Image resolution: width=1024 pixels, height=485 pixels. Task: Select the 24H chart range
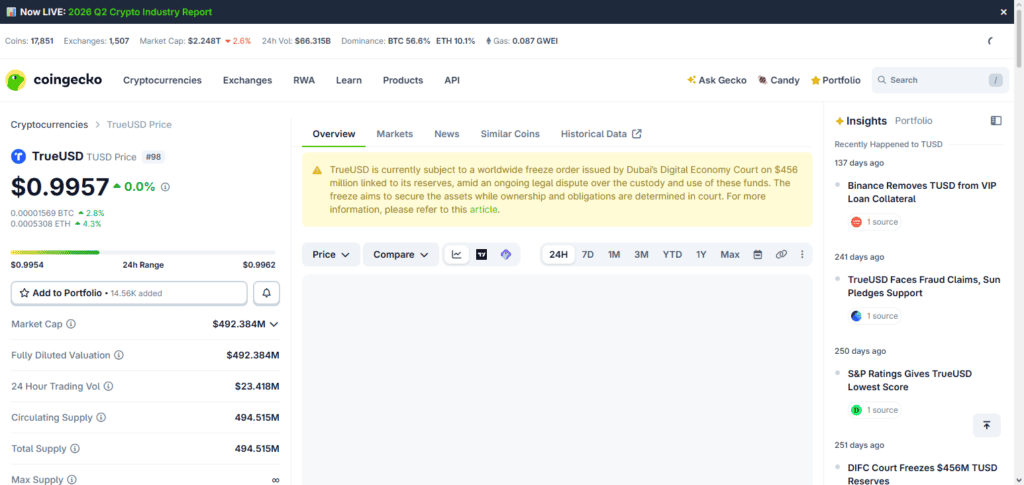(x=558, y=255)
